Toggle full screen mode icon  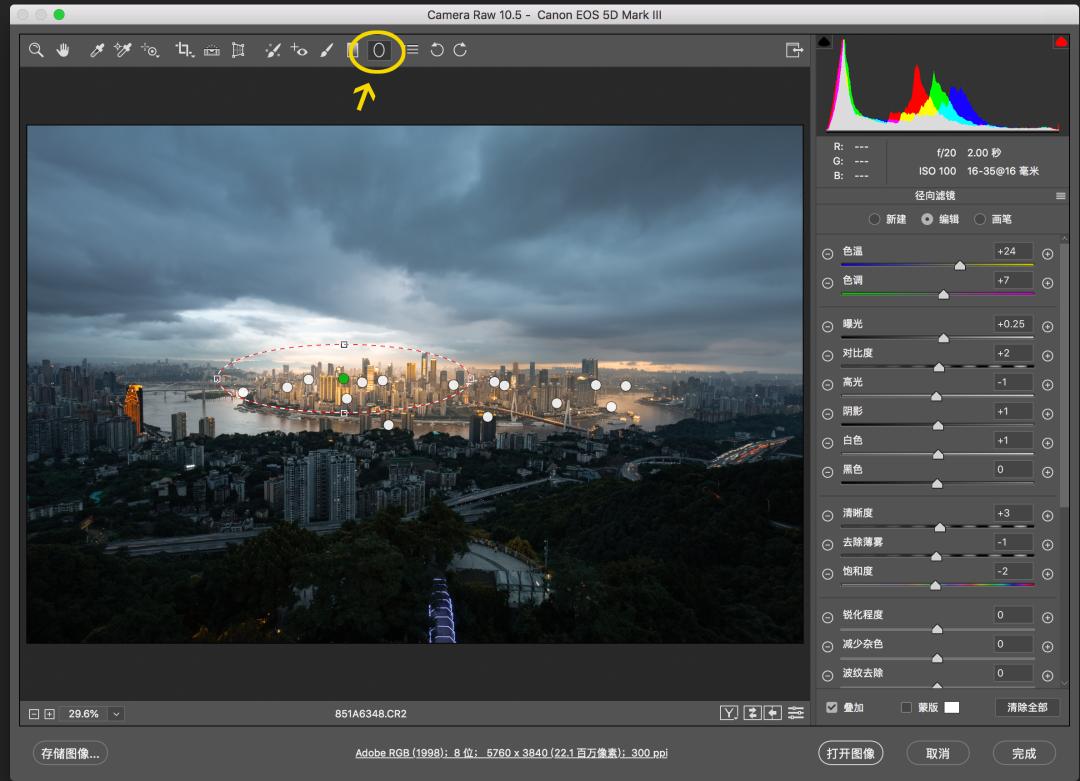click(794, 50)
